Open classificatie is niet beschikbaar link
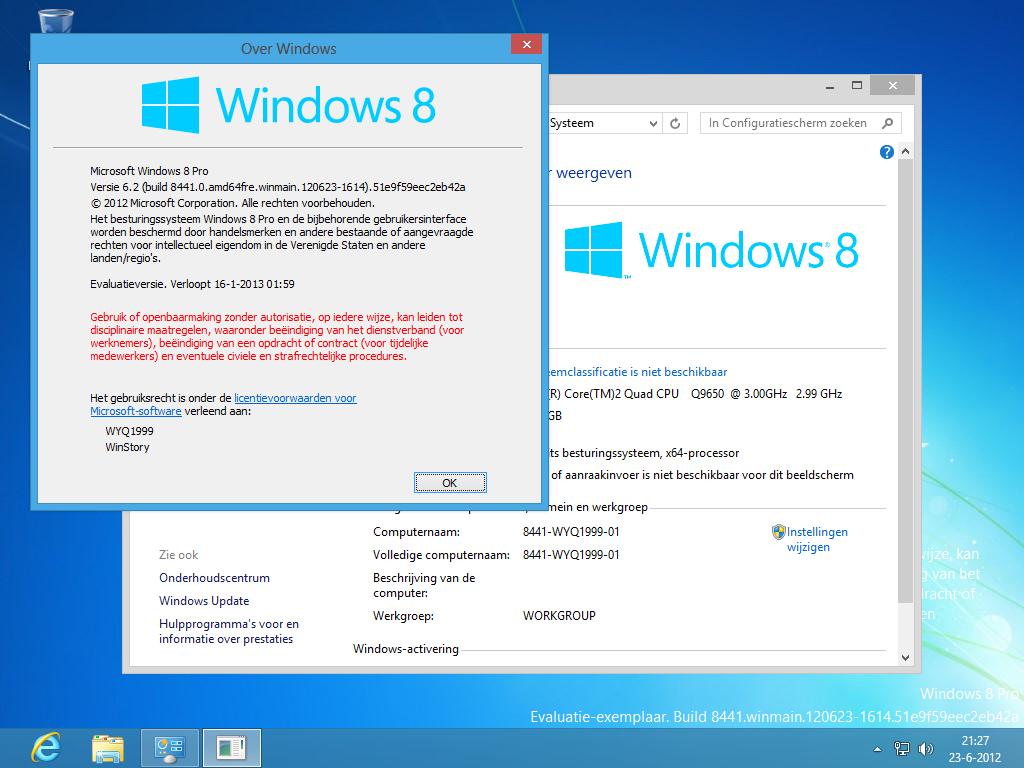 click(638, 372)
